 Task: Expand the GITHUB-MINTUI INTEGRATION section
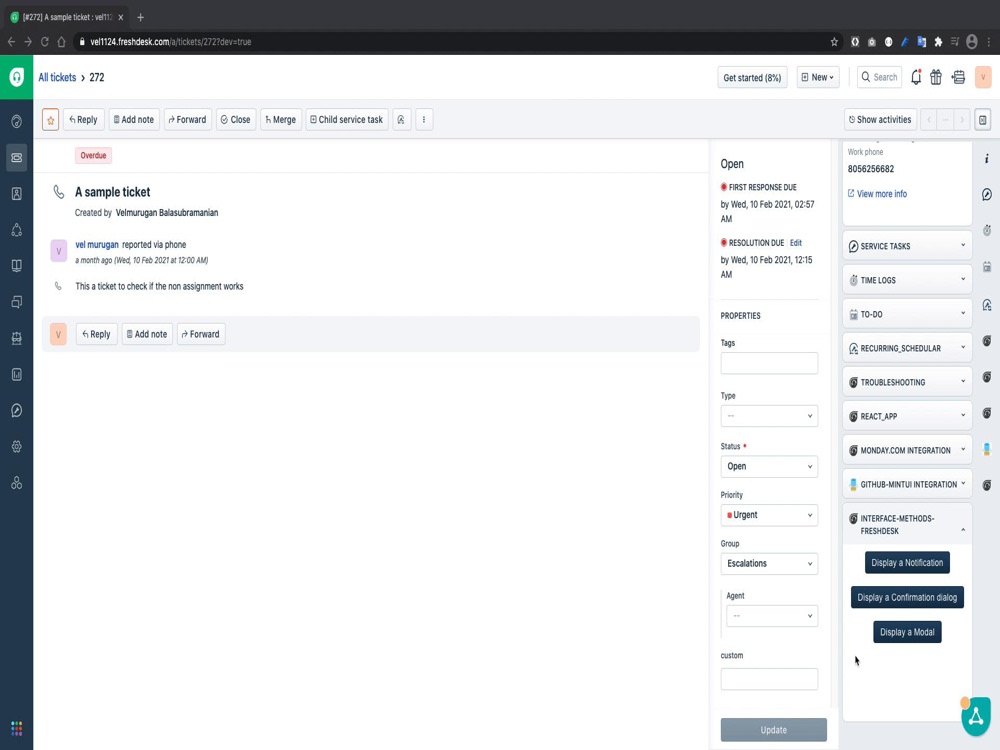click(907, 484)
